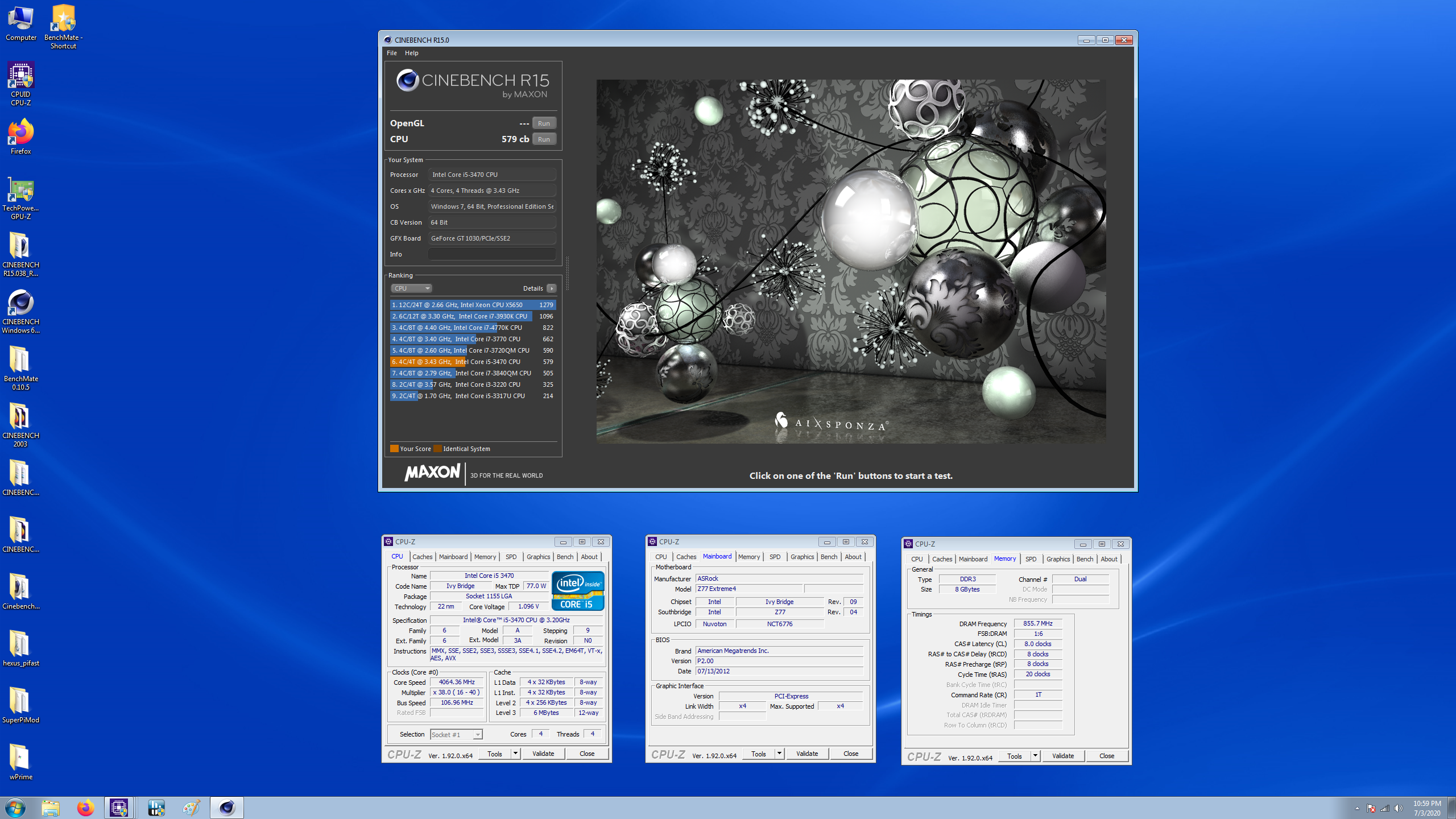
Task: Open Socket #1 selection dropdown in CPU-Z
Action: 456,734
